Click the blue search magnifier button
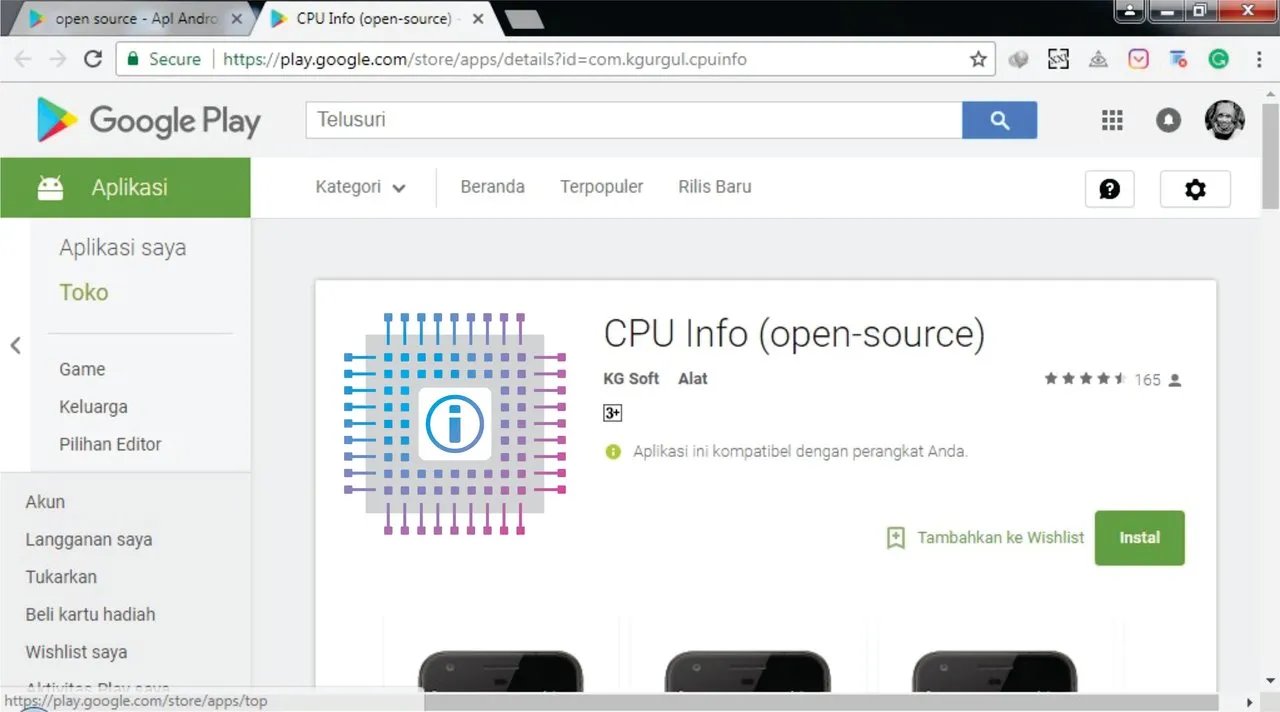Image resolution: width=1280 pixels, height=712 pixels. coord(999,120)
